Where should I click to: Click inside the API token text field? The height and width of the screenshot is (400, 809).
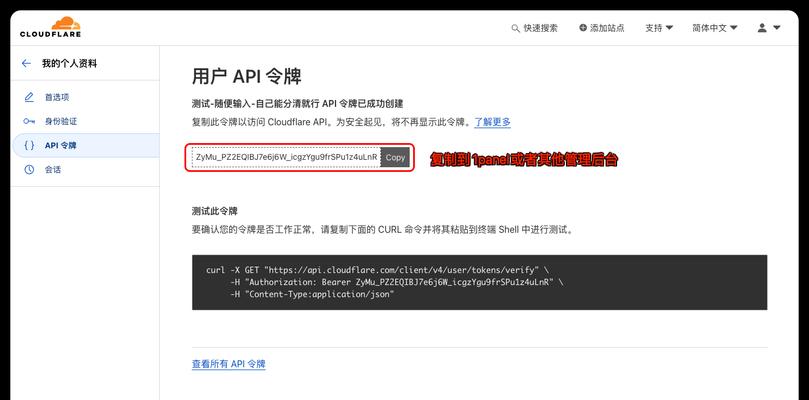pyautogui.click(x=286, y=157)
